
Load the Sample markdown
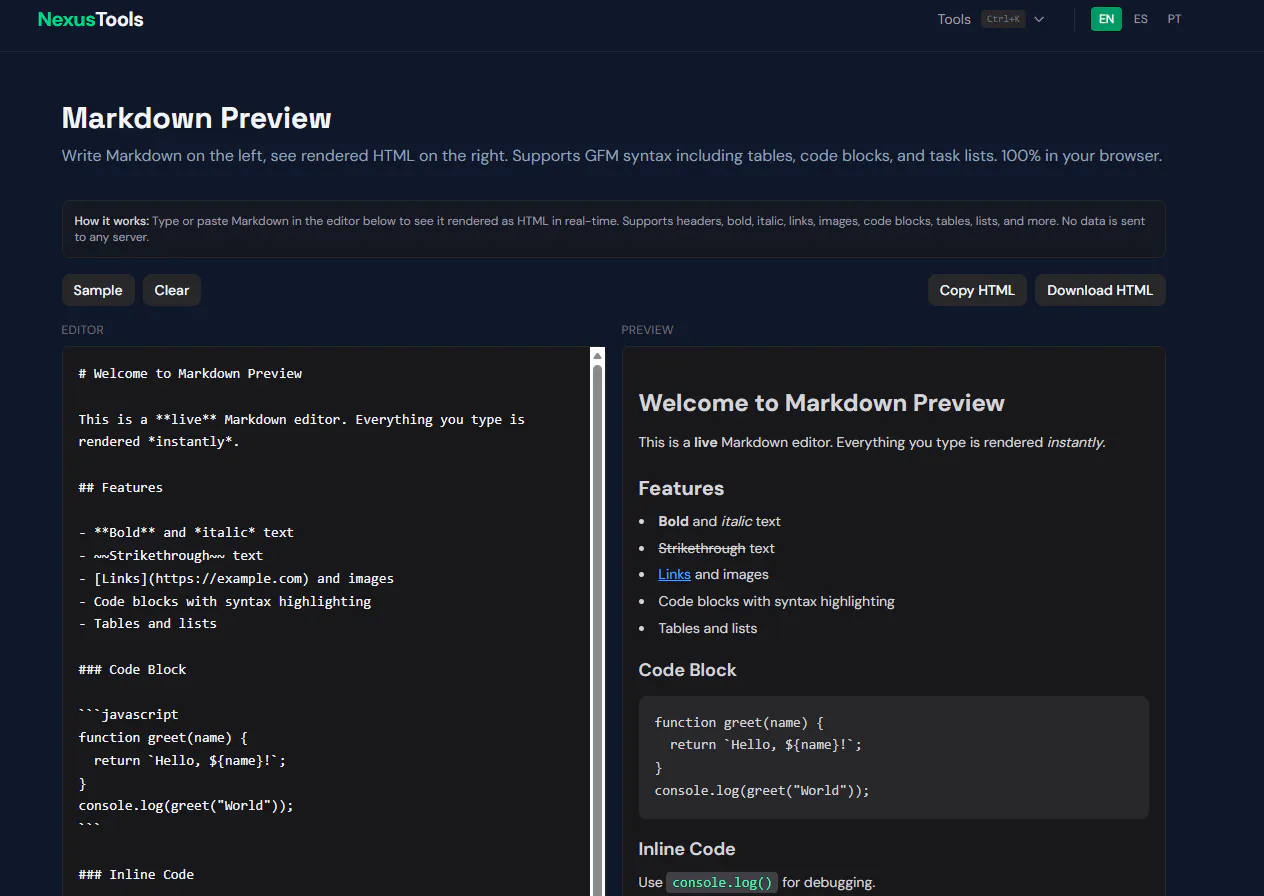click(98, 290)
